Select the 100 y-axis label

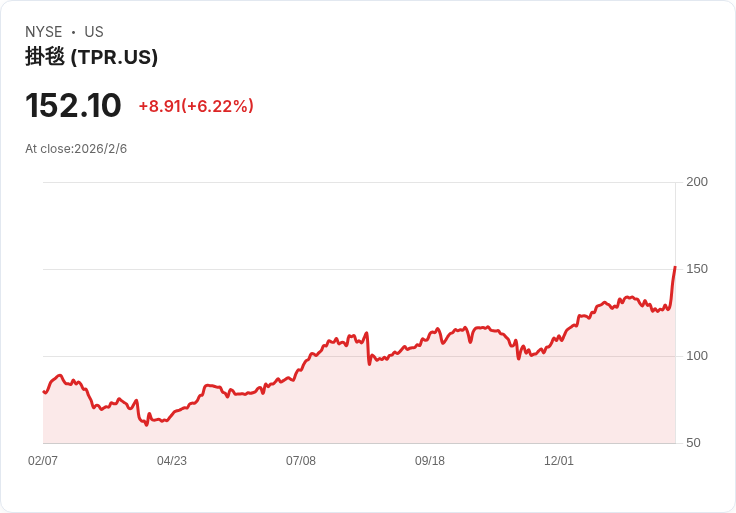click(x=697, y=356)
